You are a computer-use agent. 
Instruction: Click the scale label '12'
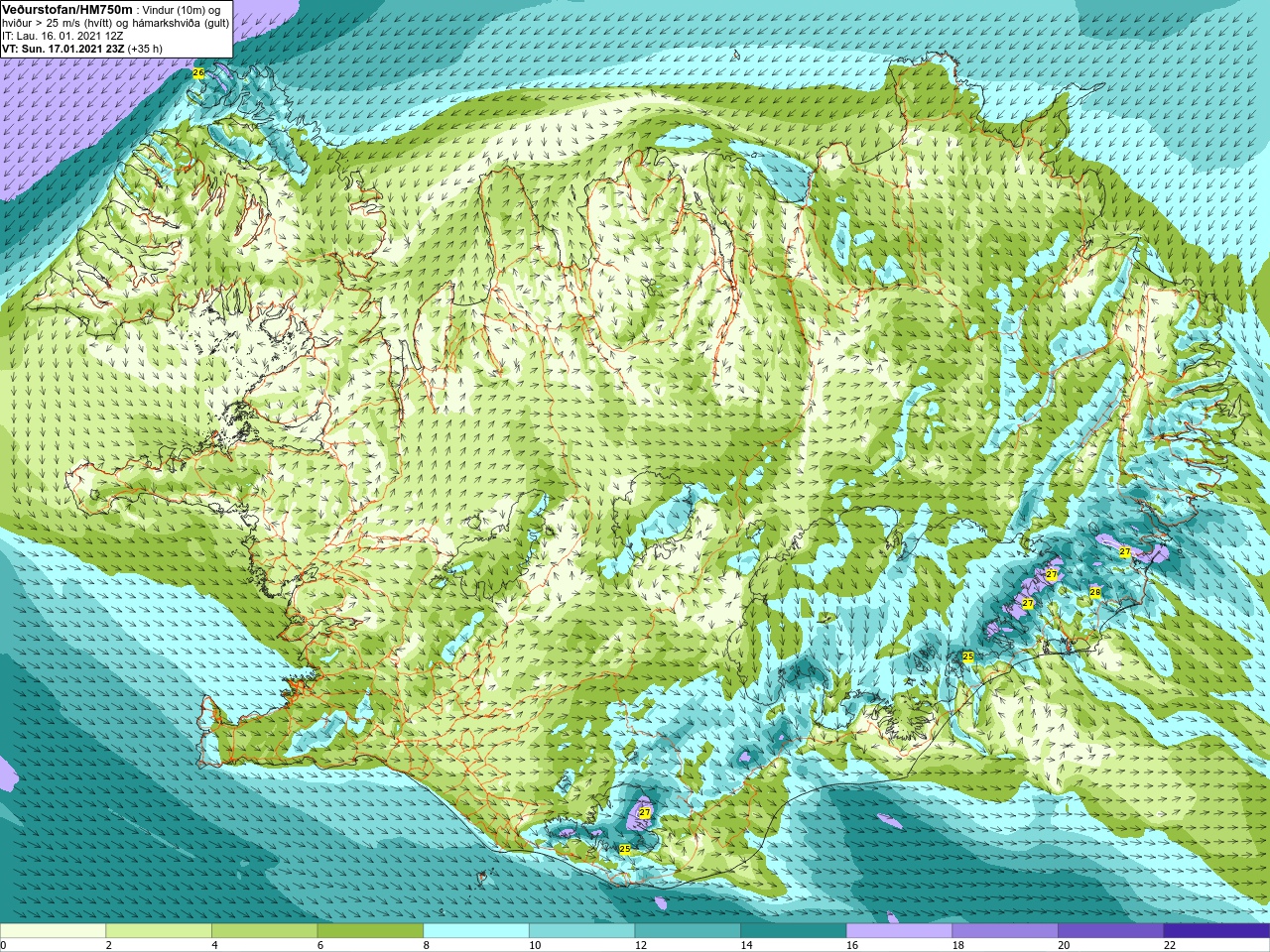pos(641,945)
